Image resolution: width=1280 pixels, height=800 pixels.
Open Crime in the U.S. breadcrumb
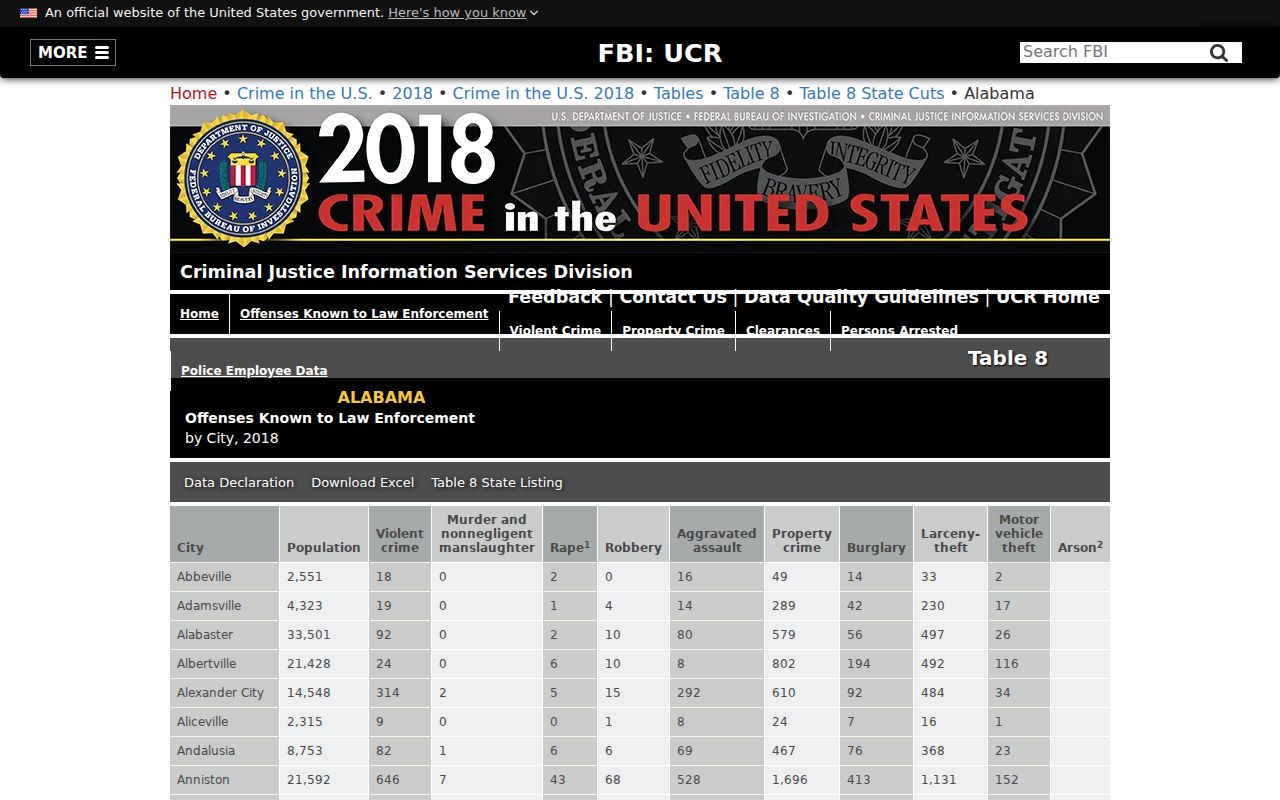pos(304,93)
